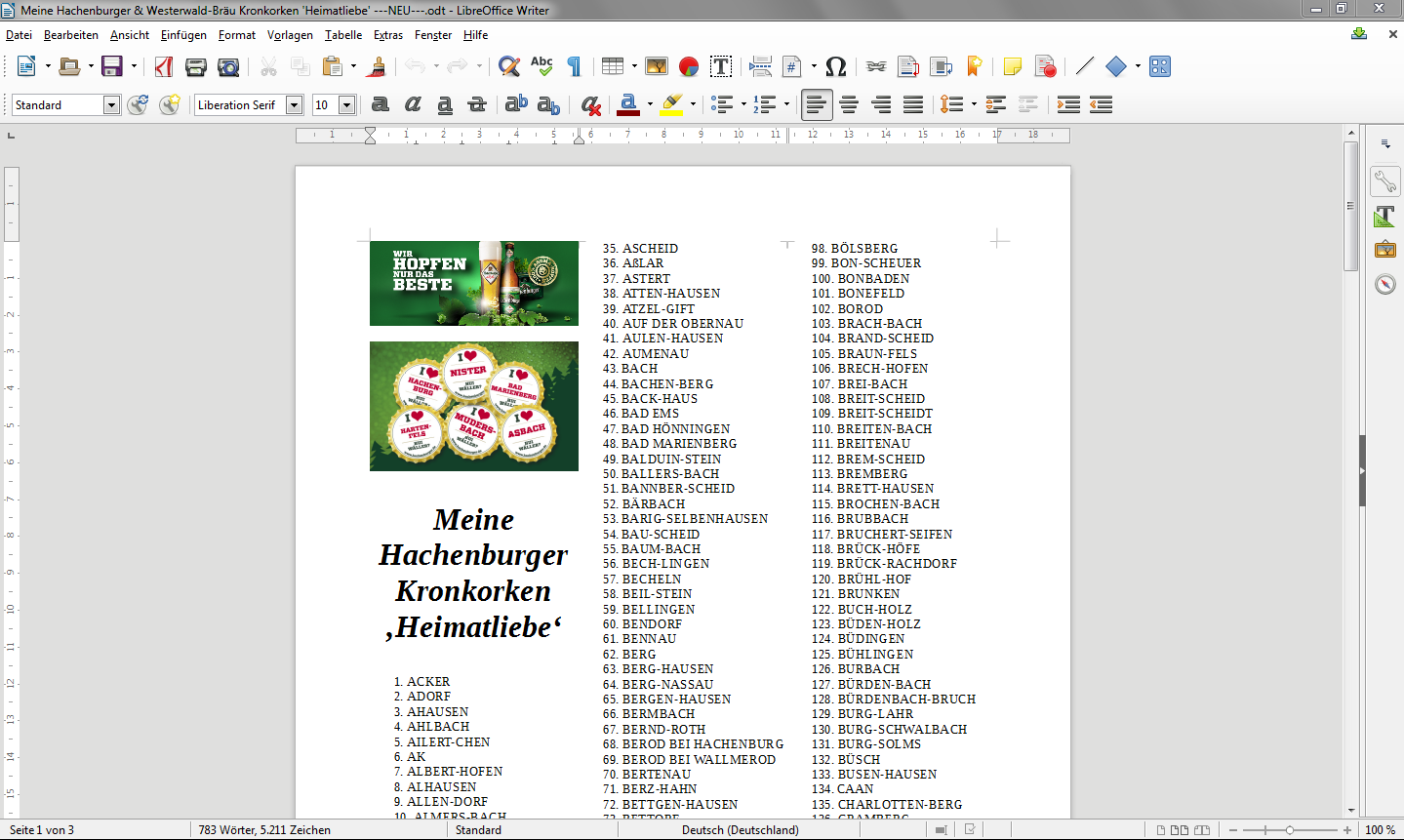Viewport: 1404px width, 840px height.
Task: Insert an image
Action: (657, 66)
